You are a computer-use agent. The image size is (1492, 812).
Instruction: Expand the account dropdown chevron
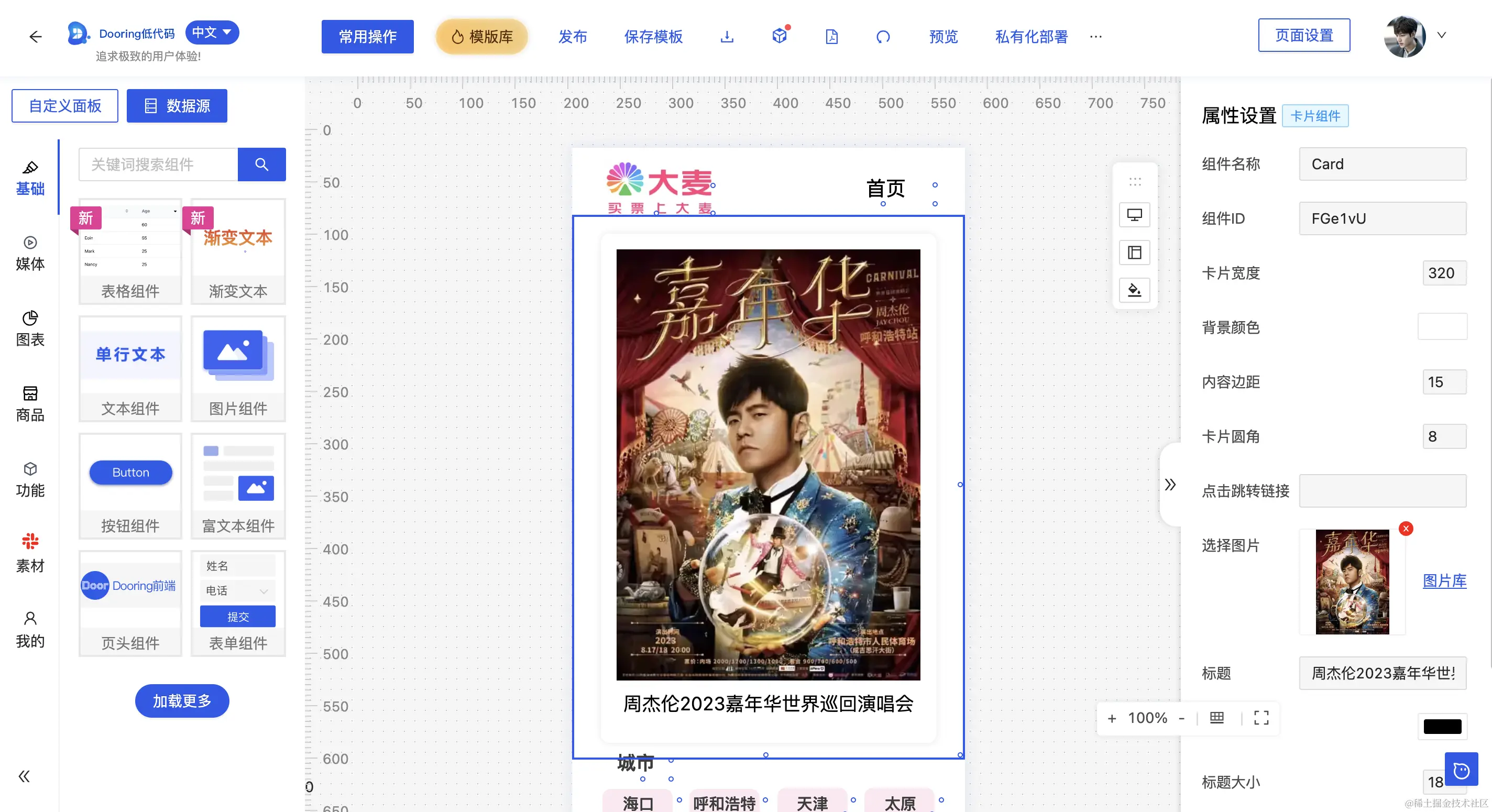pos(1442,35)
